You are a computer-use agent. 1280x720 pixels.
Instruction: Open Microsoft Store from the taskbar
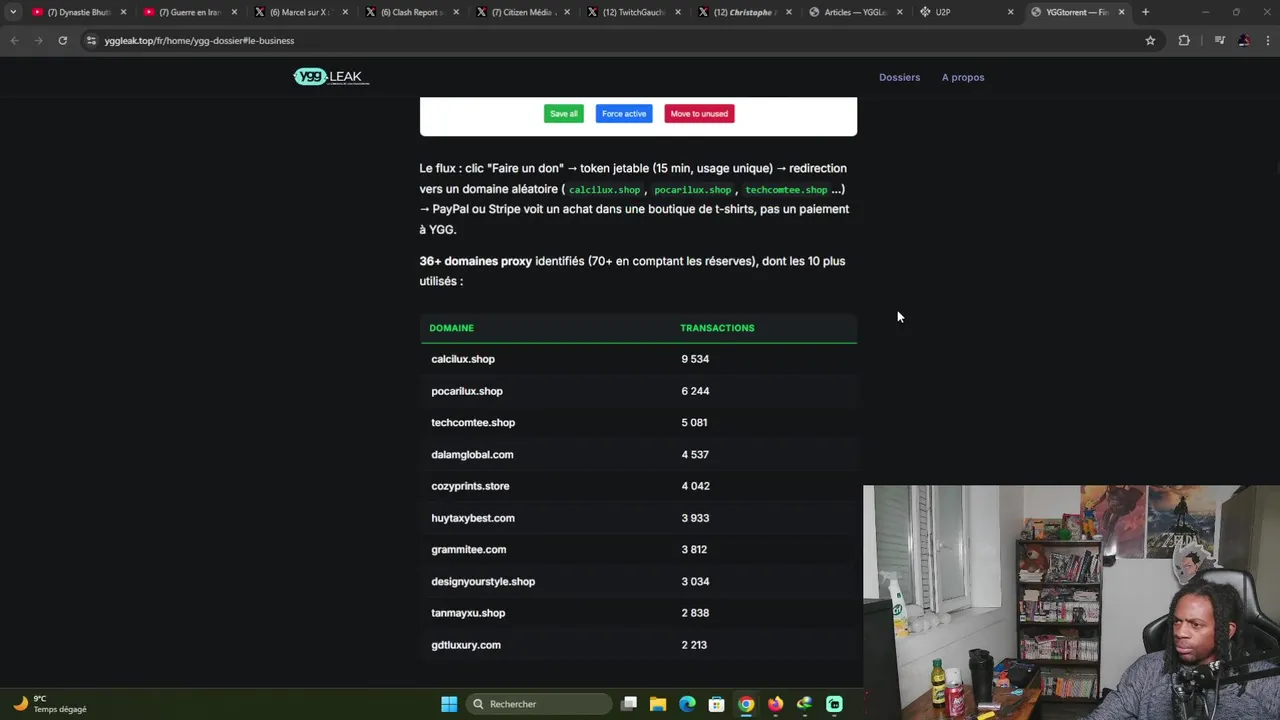pyautogui.click(x=716, y=704)
